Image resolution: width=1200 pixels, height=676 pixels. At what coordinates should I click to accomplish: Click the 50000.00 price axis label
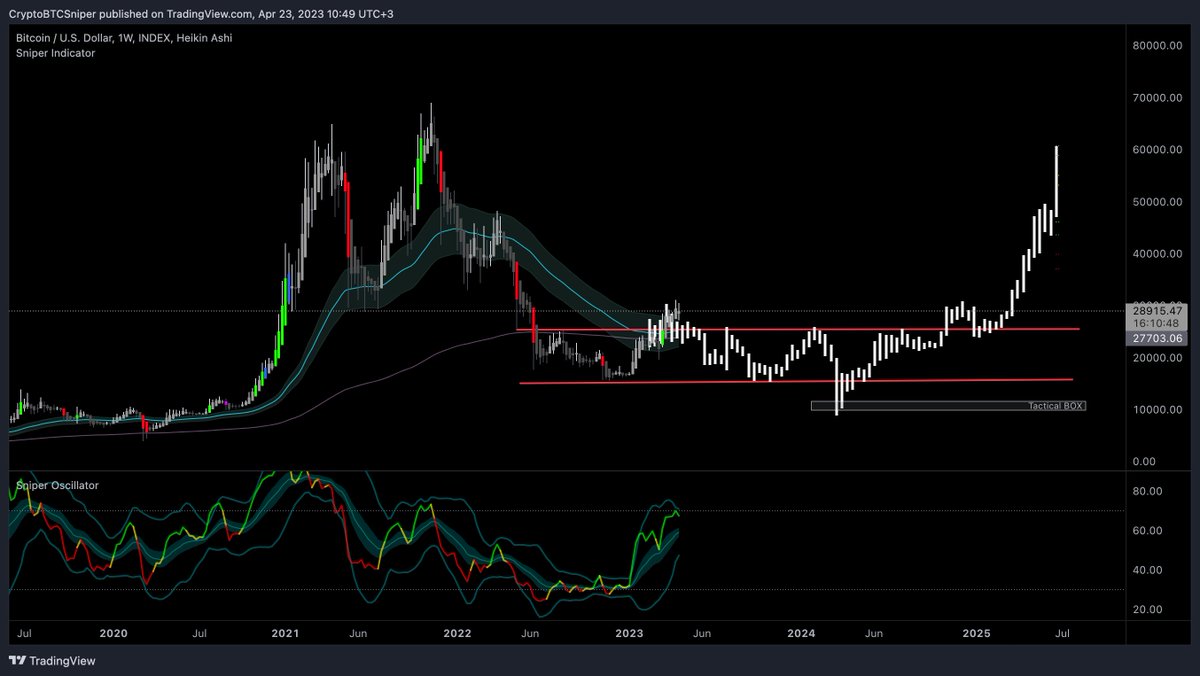pyautogui.click(x=1158, y=202)
